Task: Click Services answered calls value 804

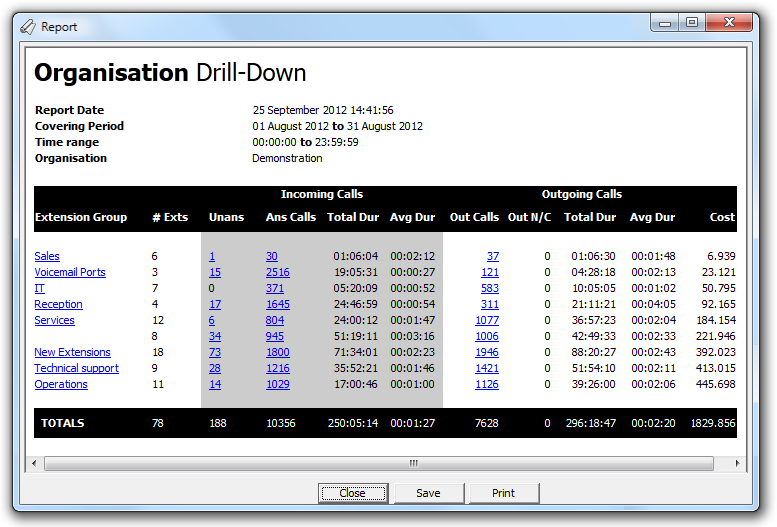Action: point(275,320)
